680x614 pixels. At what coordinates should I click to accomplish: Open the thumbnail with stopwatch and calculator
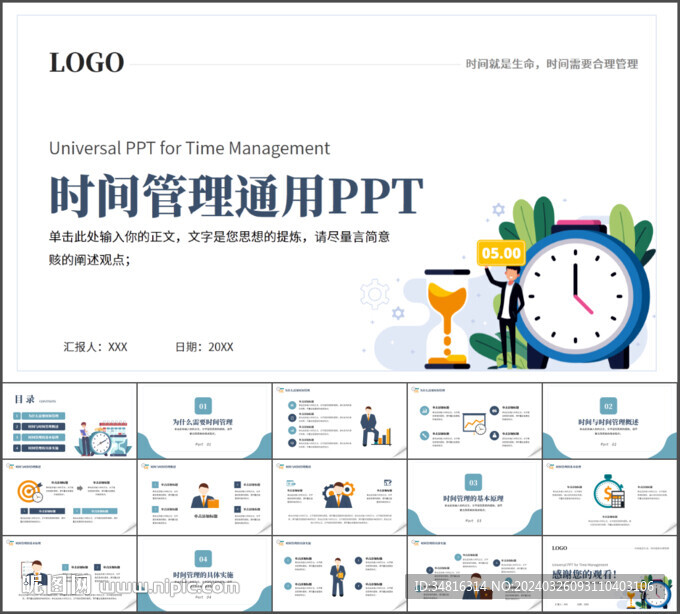coord(609,498)
